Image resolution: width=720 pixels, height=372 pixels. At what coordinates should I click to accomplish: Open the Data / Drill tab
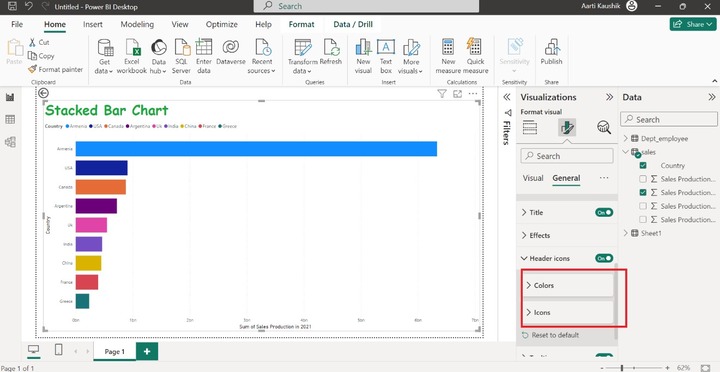pyautogui.click(x=353, y=24)
